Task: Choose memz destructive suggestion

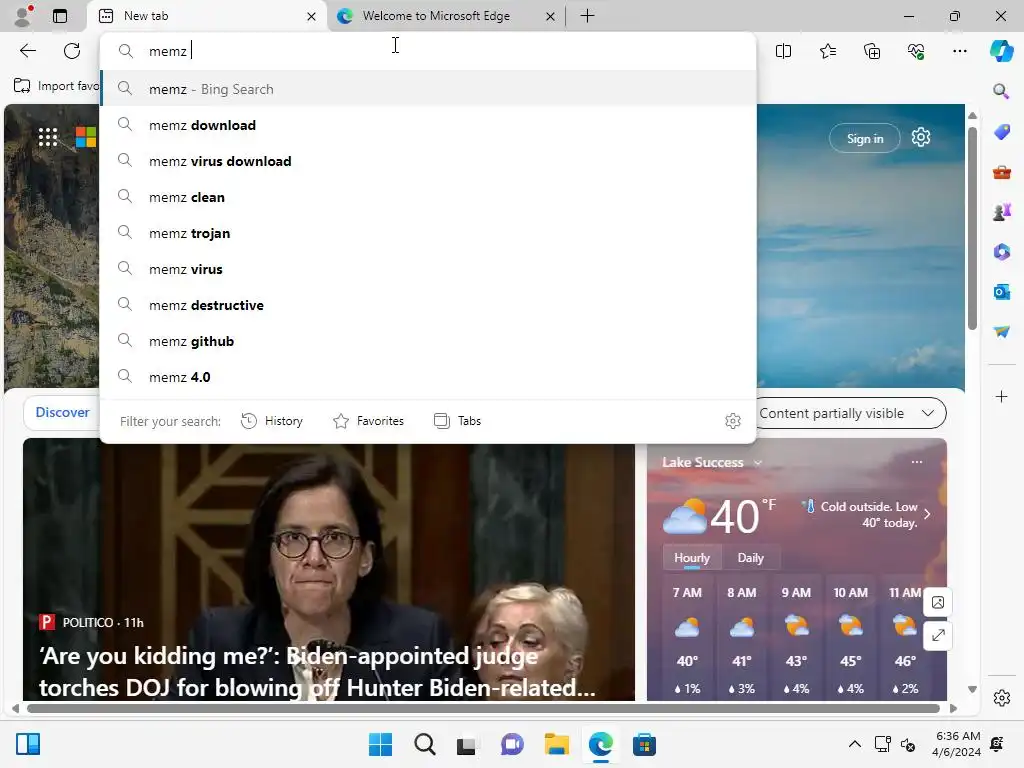Action: (x=429, y=305)
